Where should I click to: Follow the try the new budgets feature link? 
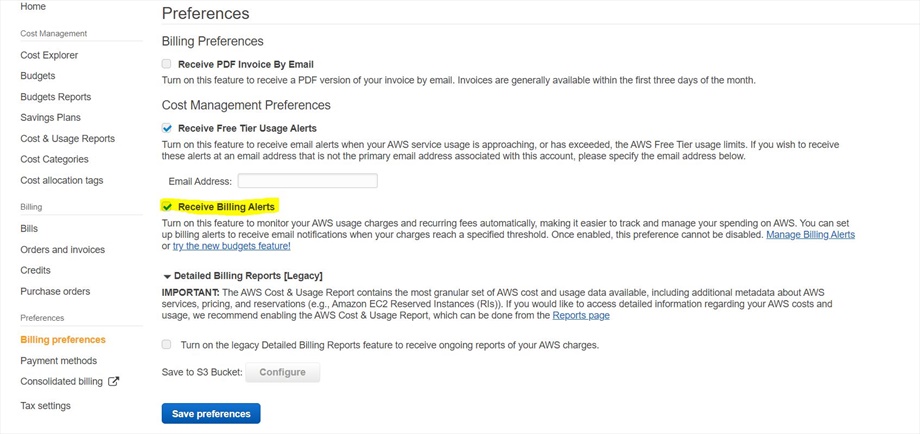pos(231,246)
